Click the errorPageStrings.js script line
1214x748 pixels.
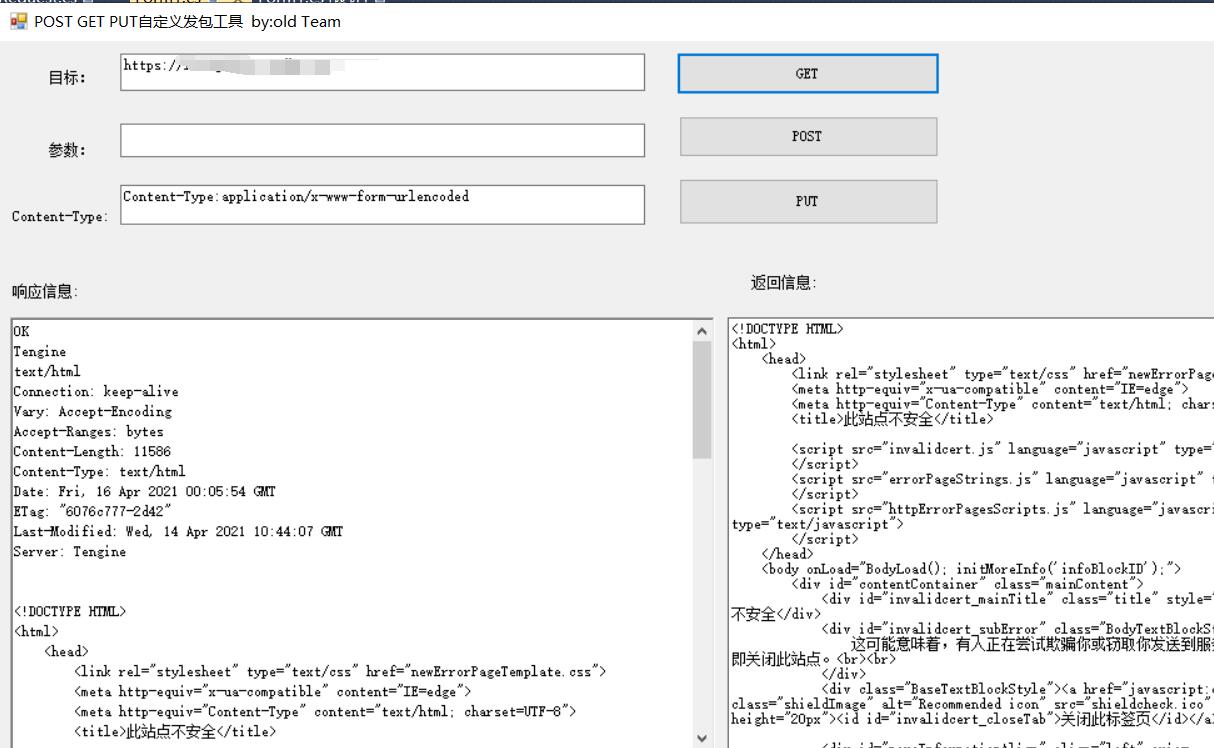(x=1002, y=479)
